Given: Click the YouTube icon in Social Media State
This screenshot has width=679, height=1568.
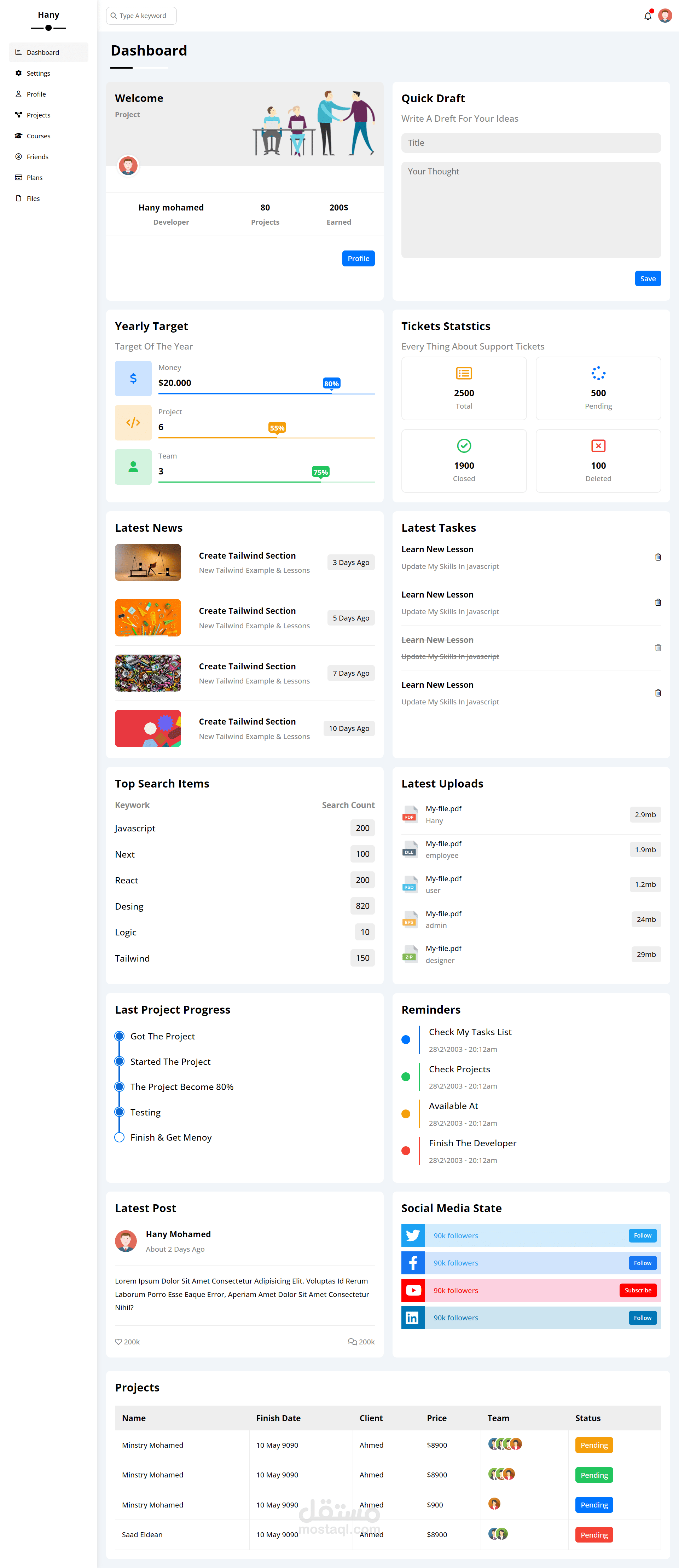Looking at the screenshot, I should pyautogui.click(x=412, y=1290).
